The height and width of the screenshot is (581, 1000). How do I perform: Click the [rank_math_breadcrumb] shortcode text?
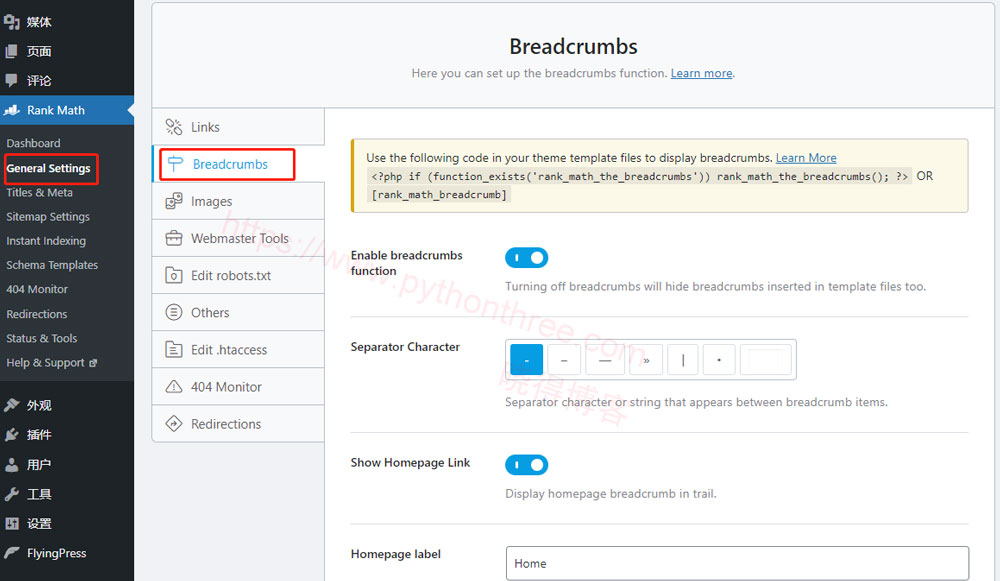(439, 195)
